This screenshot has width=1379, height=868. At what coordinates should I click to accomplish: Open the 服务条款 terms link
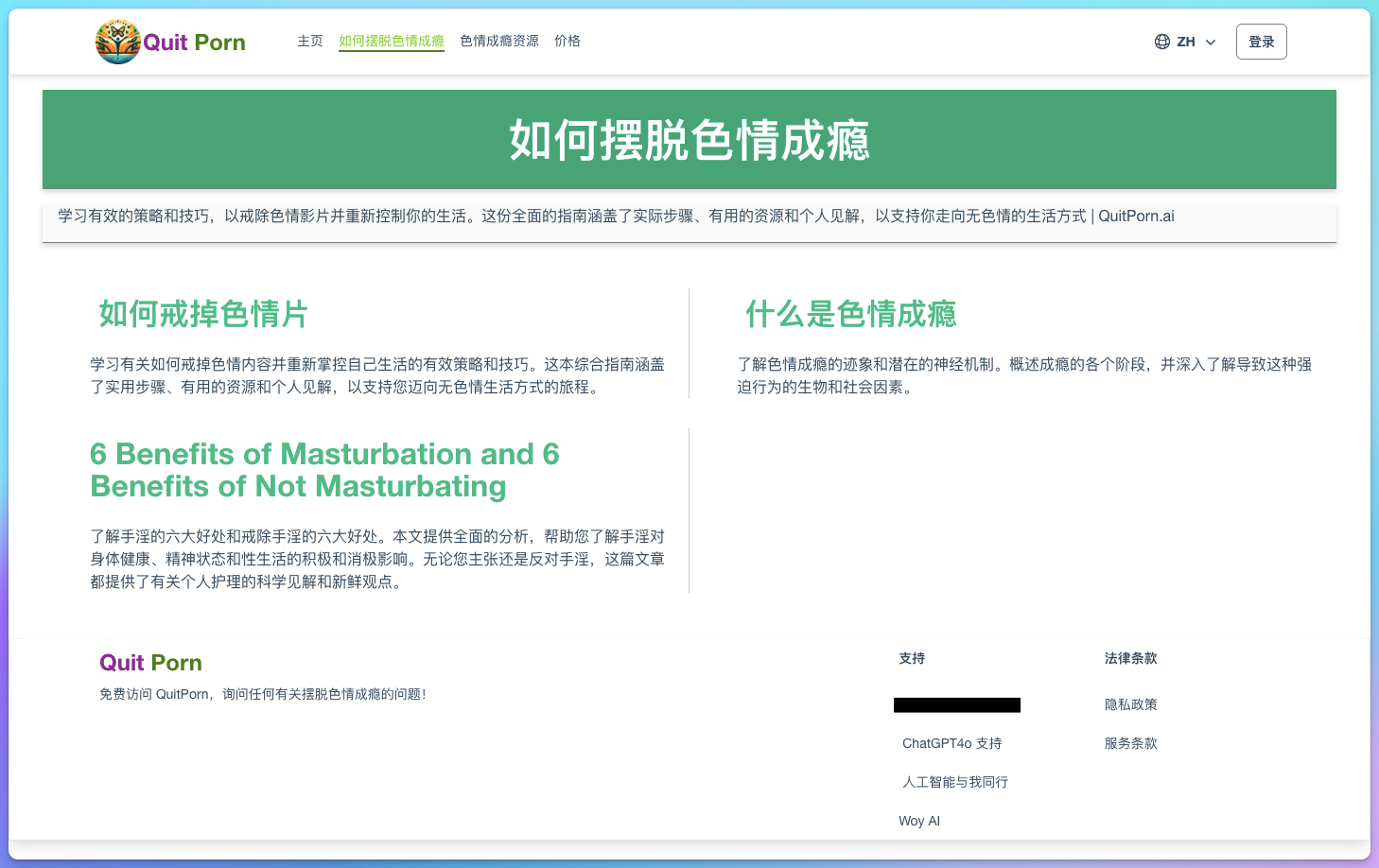pos(1130,743)
